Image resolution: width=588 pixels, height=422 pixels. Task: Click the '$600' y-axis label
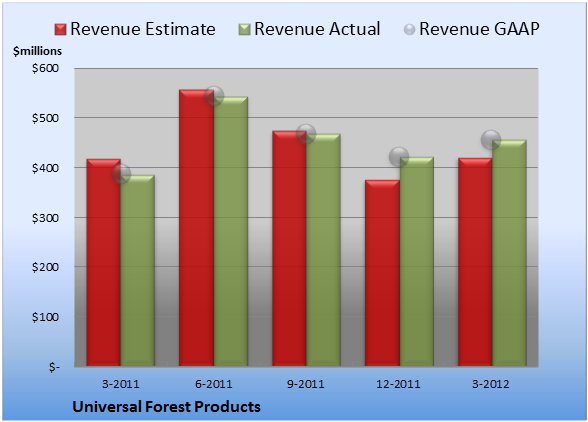(x=45, y=68)
